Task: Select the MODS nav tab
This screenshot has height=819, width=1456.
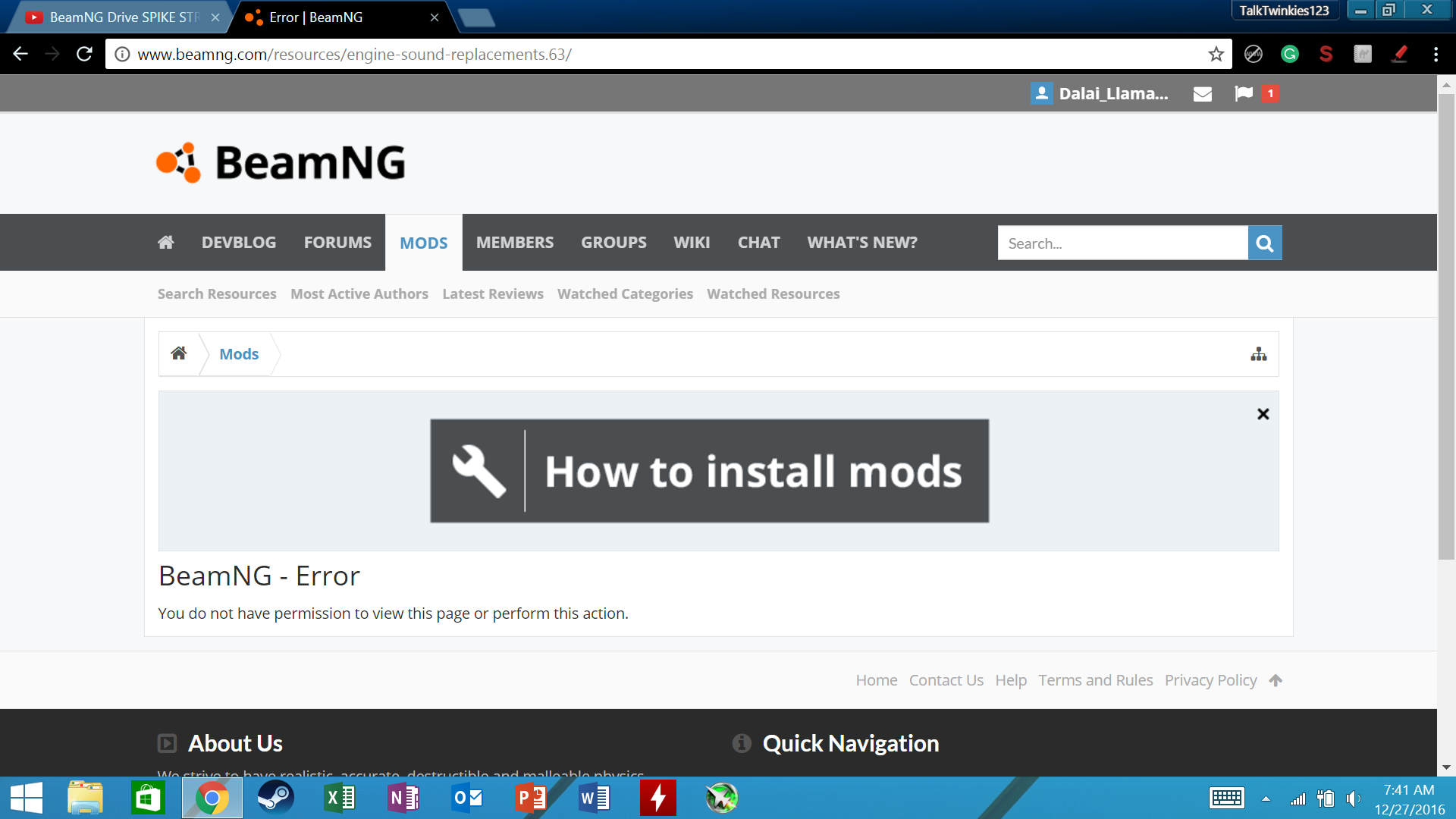Action: (424, 243)
